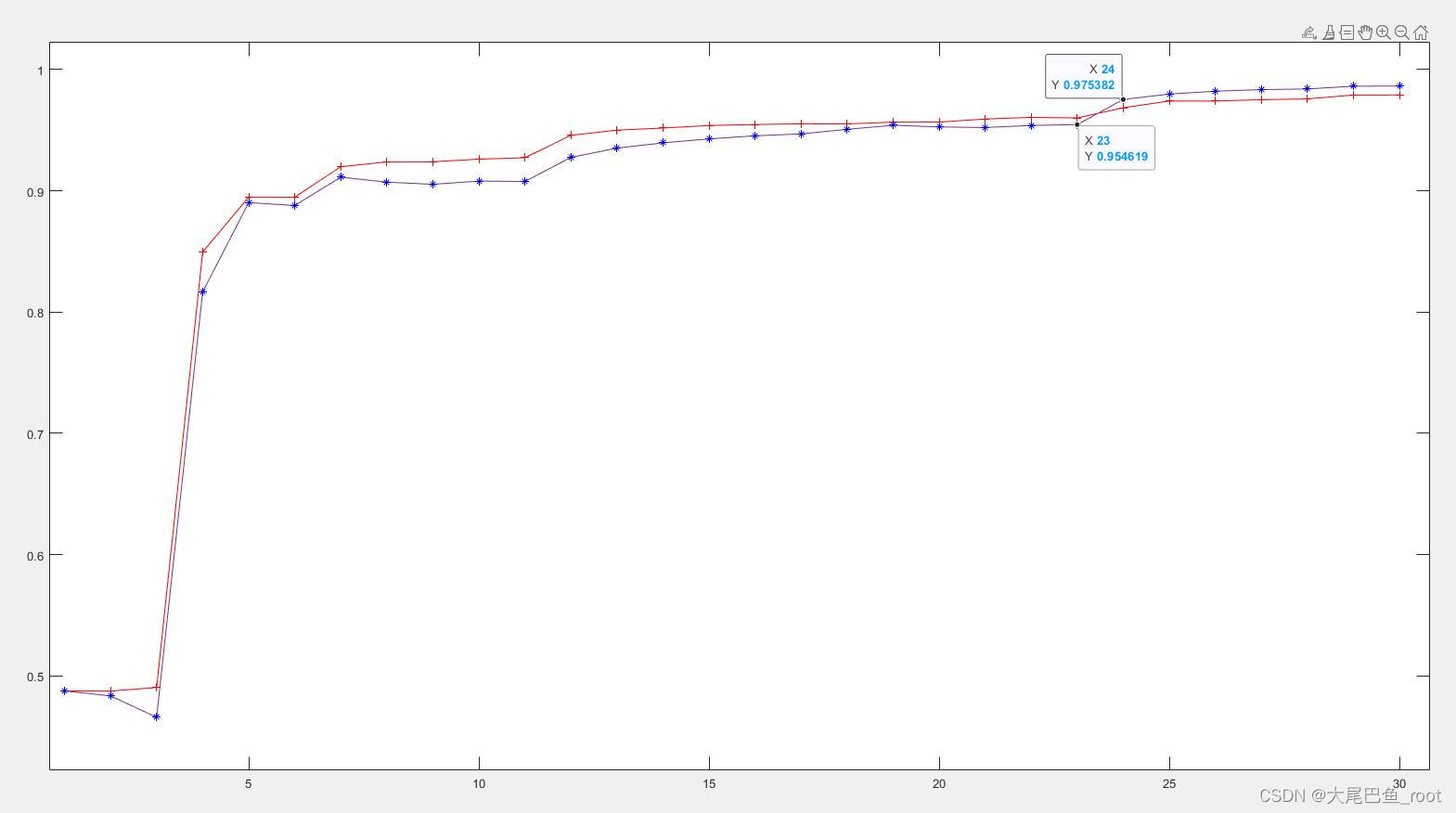Choose the Zoom In magnifier

click(1384, 32)
